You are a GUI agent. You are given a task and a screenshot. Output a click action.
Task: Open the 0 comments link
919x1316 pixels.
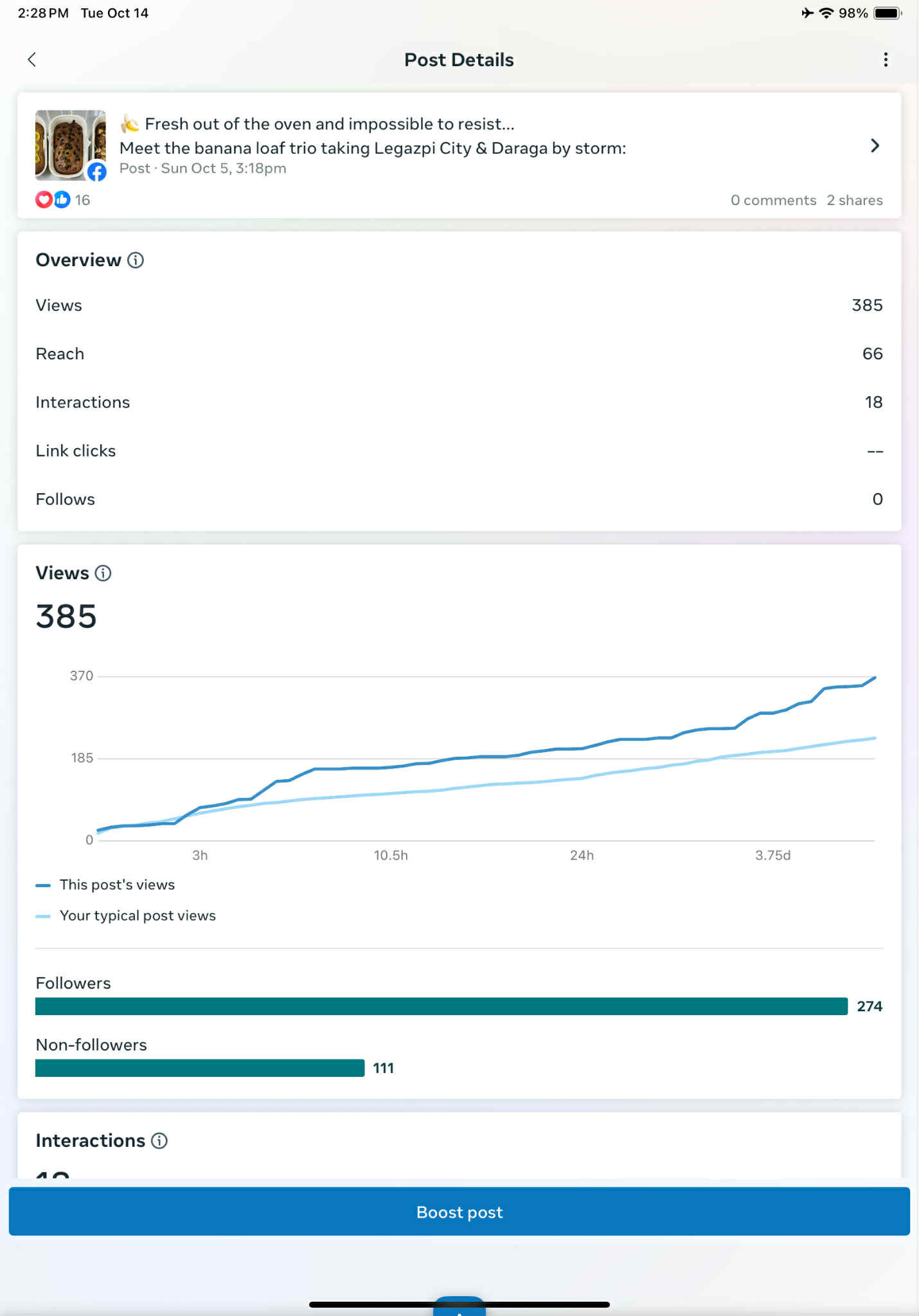[x=773, y=201]
